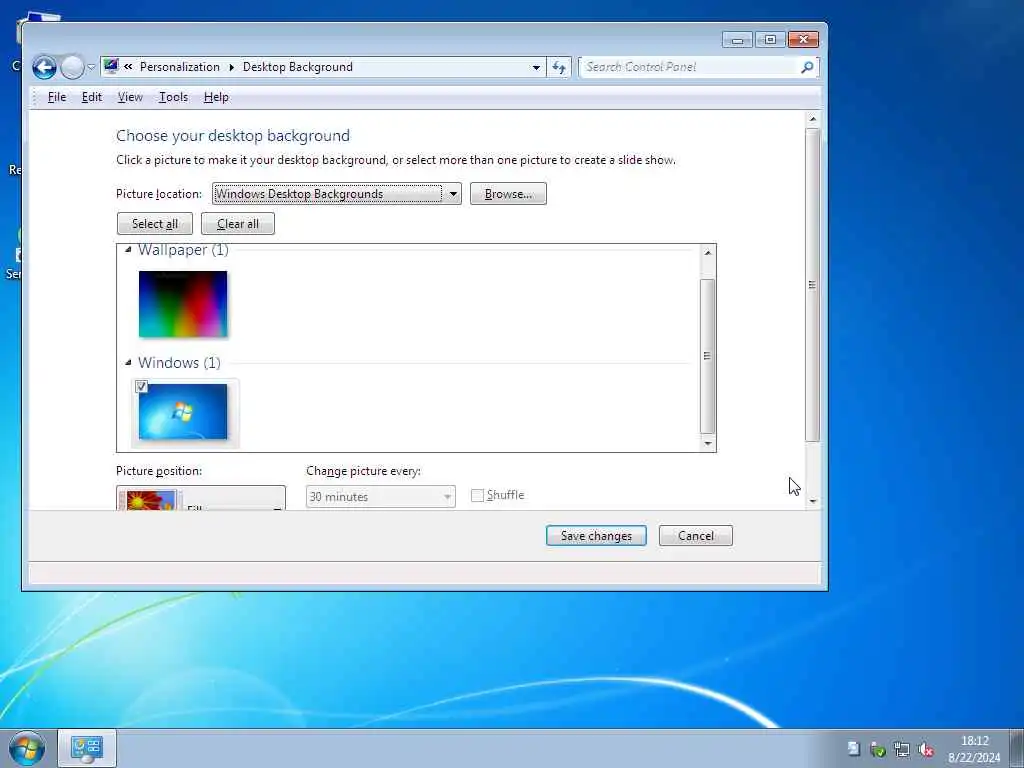The width and height of the screenshot is (1024, 768).
Task: Click the main window scrollbar thumb
Action: (812, 285)
